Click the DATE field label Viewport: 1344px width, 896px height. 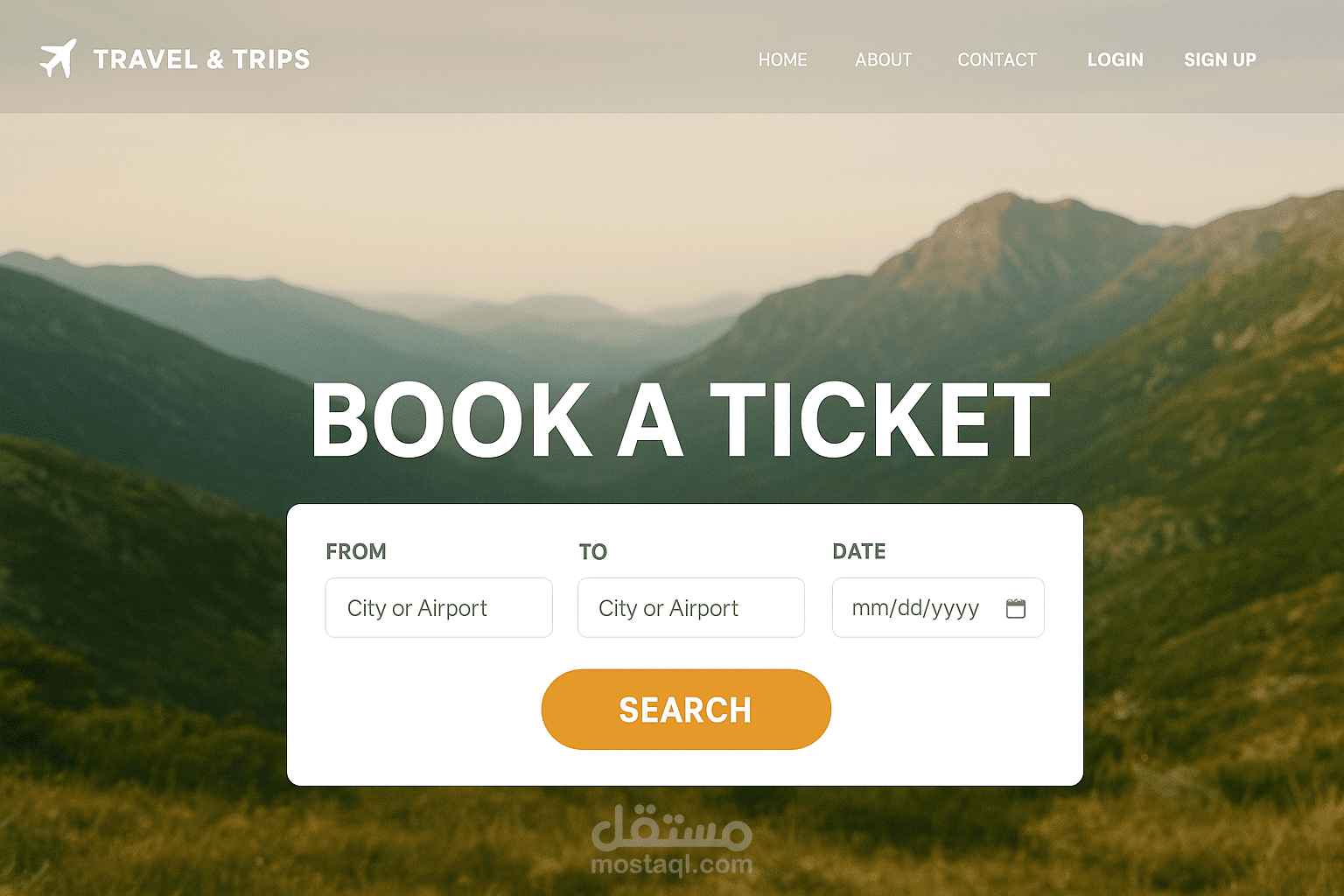[x=859, y=551]
